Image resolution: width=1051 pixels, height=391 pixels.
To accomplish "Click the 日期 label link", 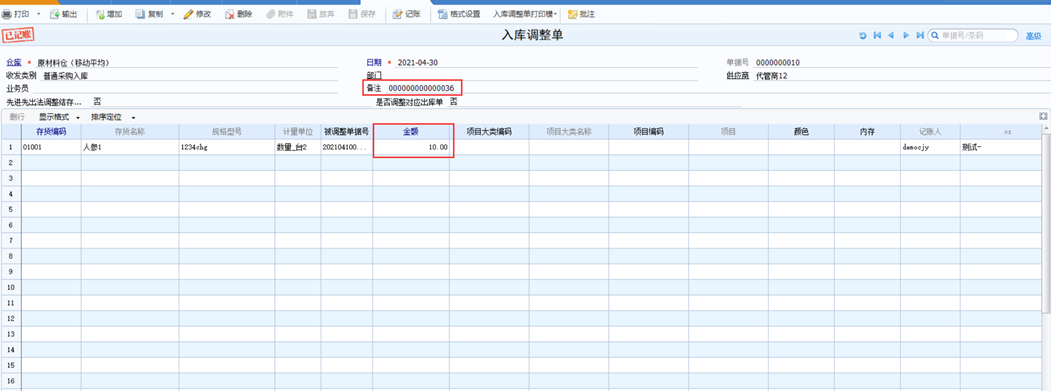I will point(373,62).
